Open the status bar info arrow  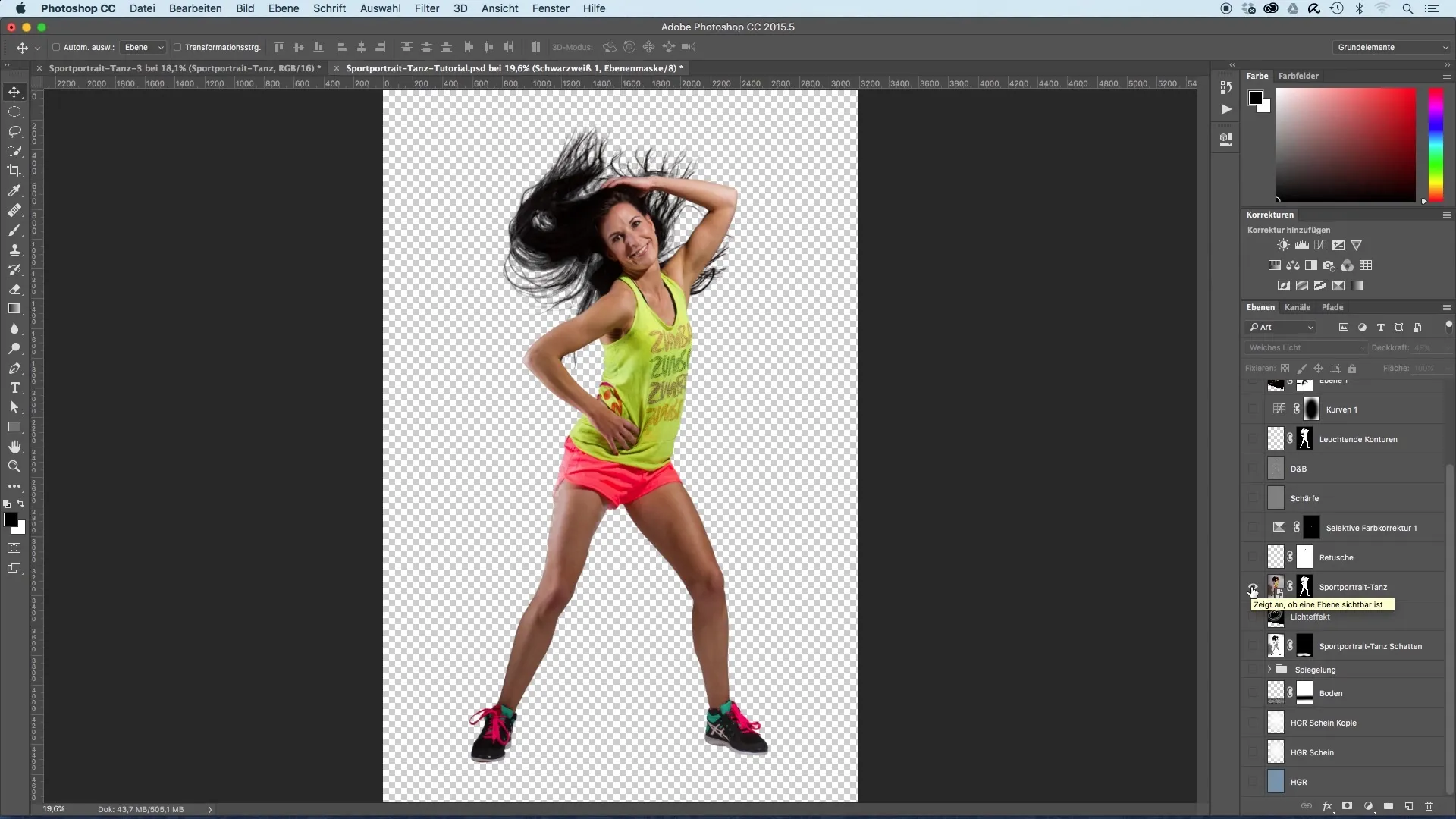210,809
